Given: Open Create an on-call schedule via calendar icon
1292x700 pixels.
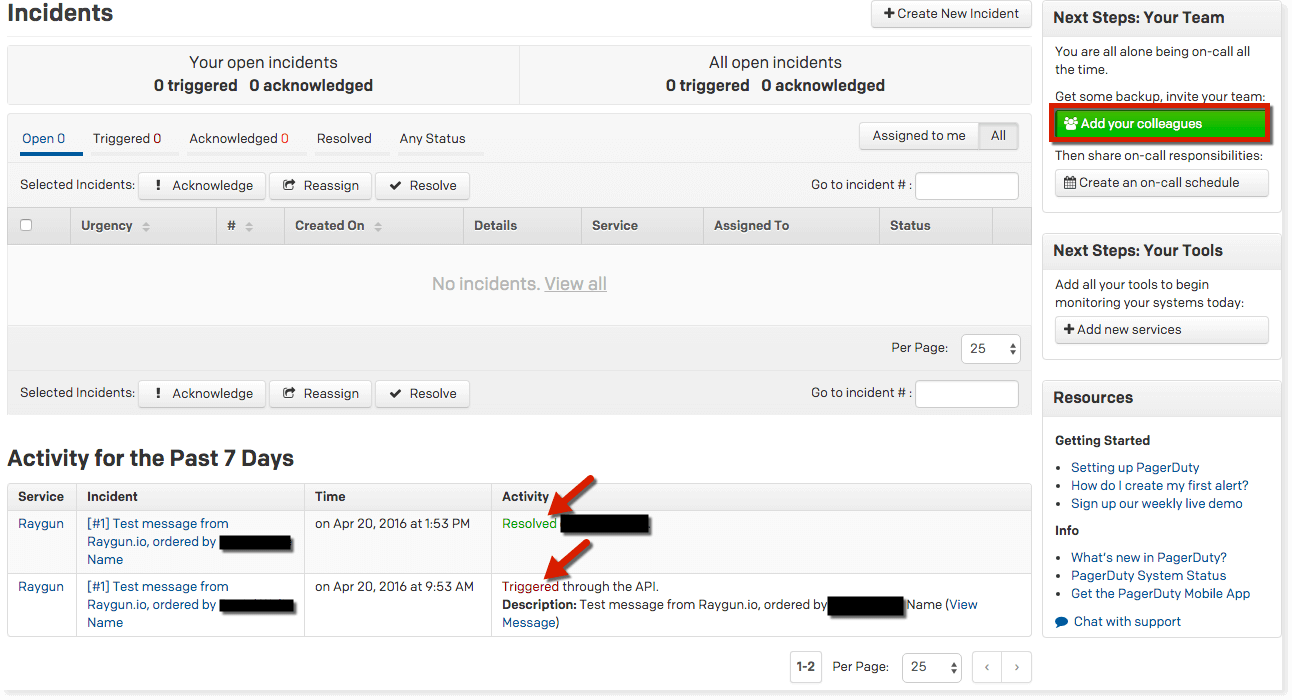Looking at the screenshot, I should pyautogui.click(x=1161, y=182).
